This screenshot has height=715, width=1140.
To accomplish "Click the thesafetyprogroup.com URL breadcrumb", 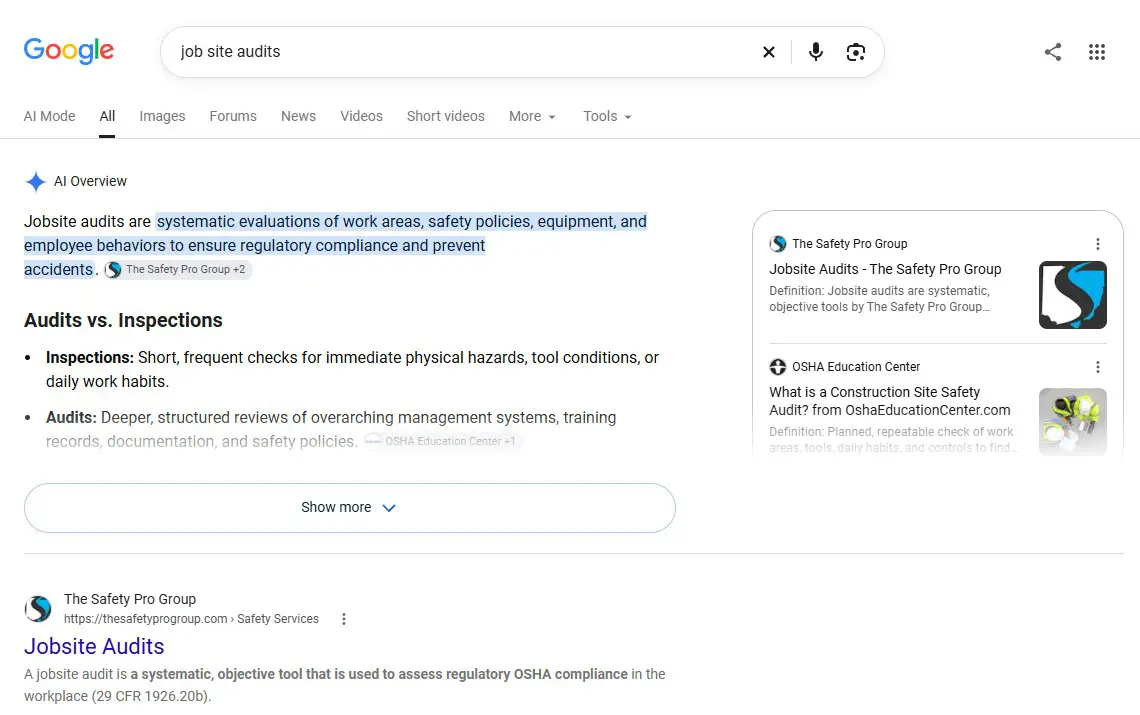I will tap(191, 619).
